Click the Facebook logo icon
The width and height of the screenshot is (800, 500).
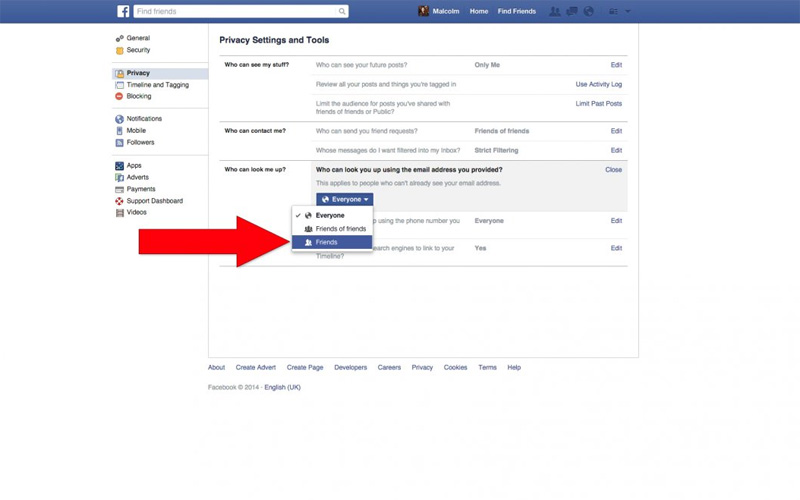coord(123,11)
